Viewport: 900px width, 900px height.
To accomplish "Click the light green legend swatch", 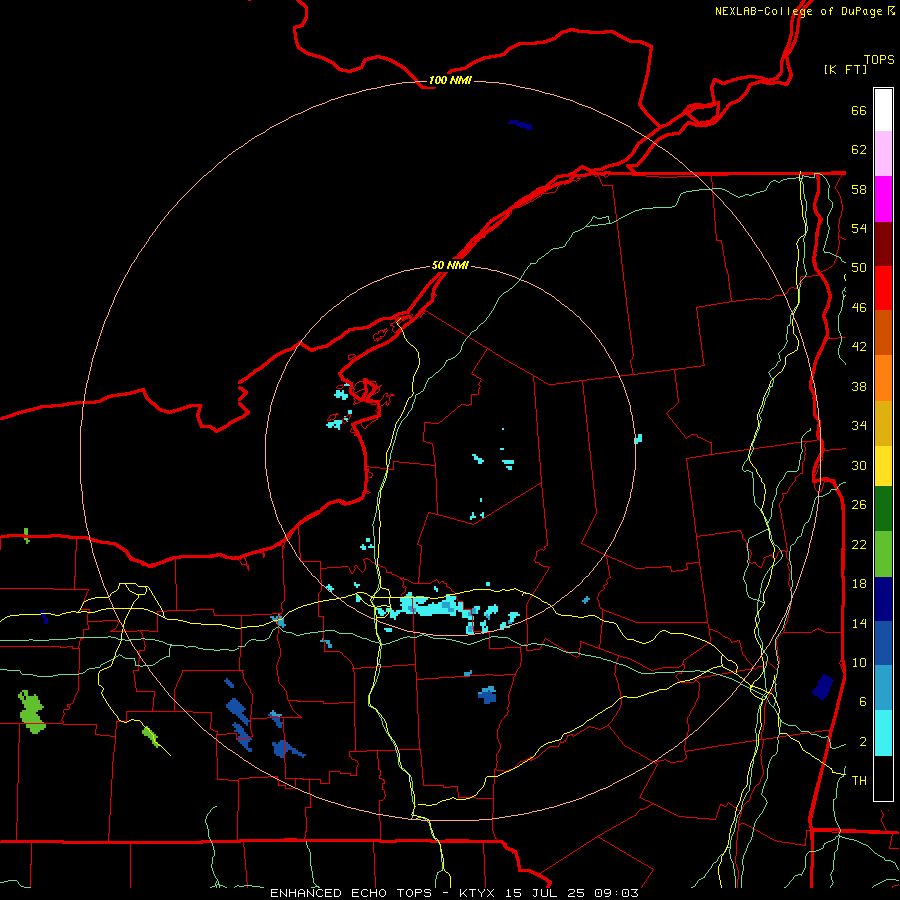I will 883,554.
